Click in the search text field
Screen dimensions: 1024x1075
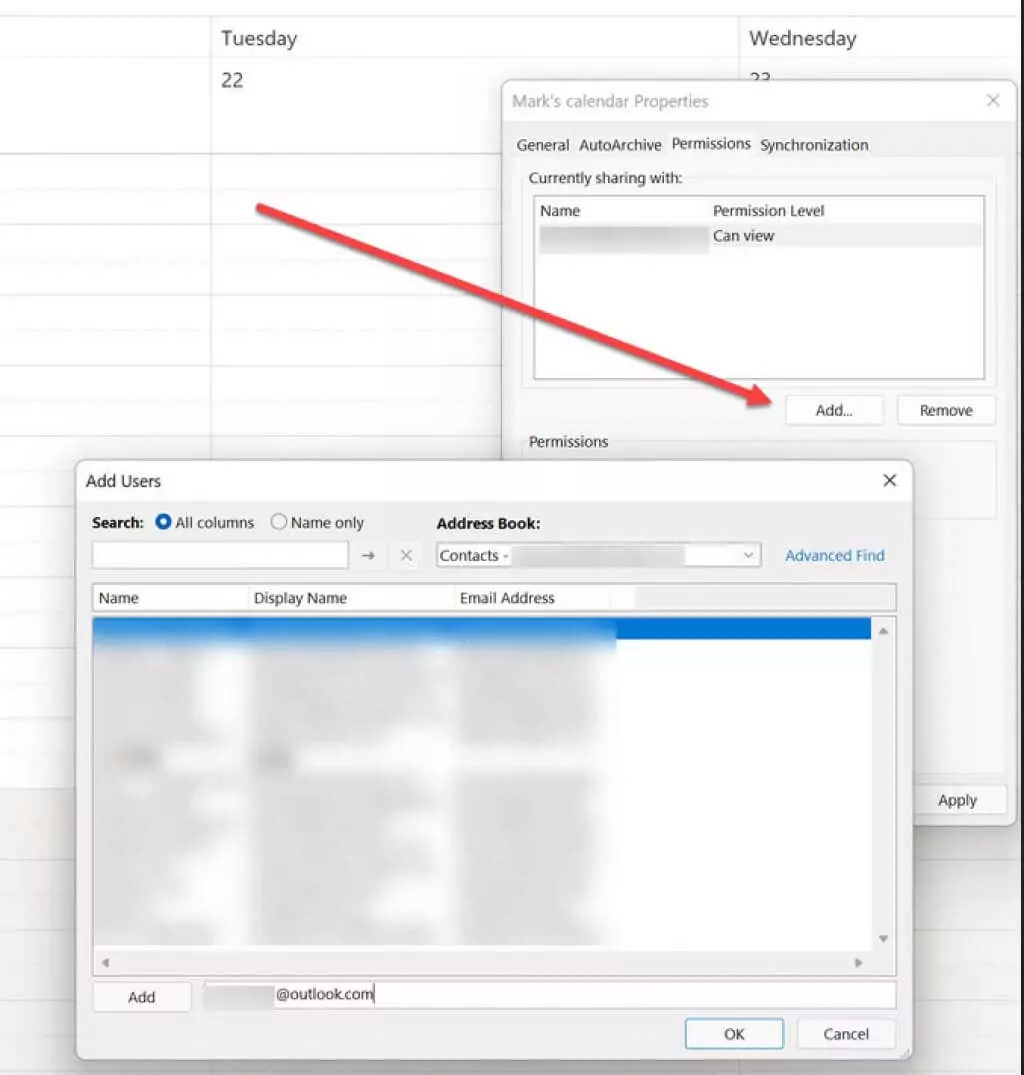[x=220, y=556]
